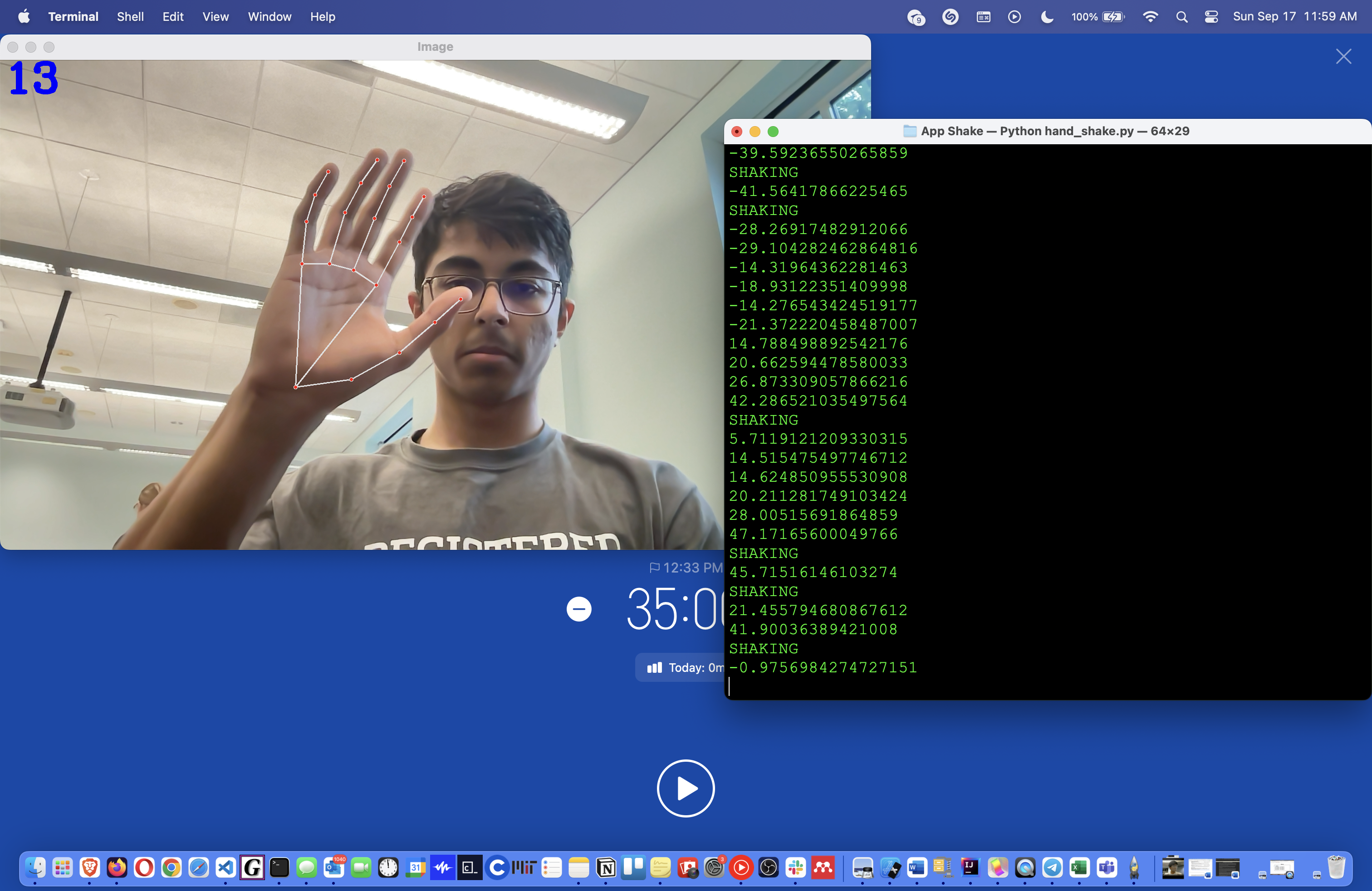The width and height of the screenshot is (1372, 891).
Task: Dismiss the blue timer window with the X button
Action: pos(1343,56)
